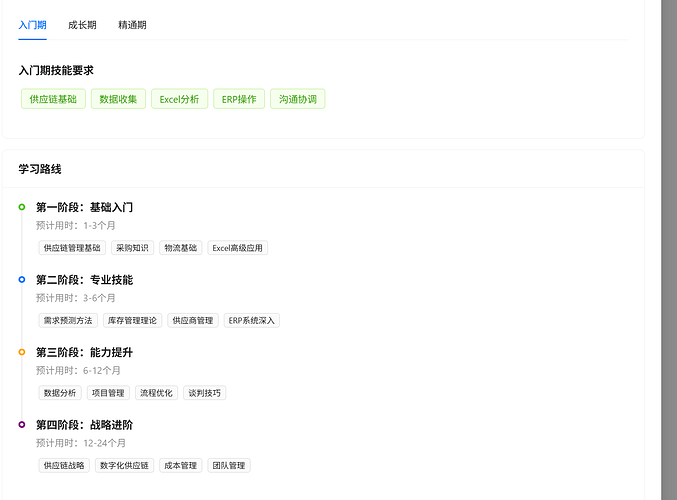The image size is (677, 500).
Task: Click the vertical scrollbar on the right
Action: 668,250
